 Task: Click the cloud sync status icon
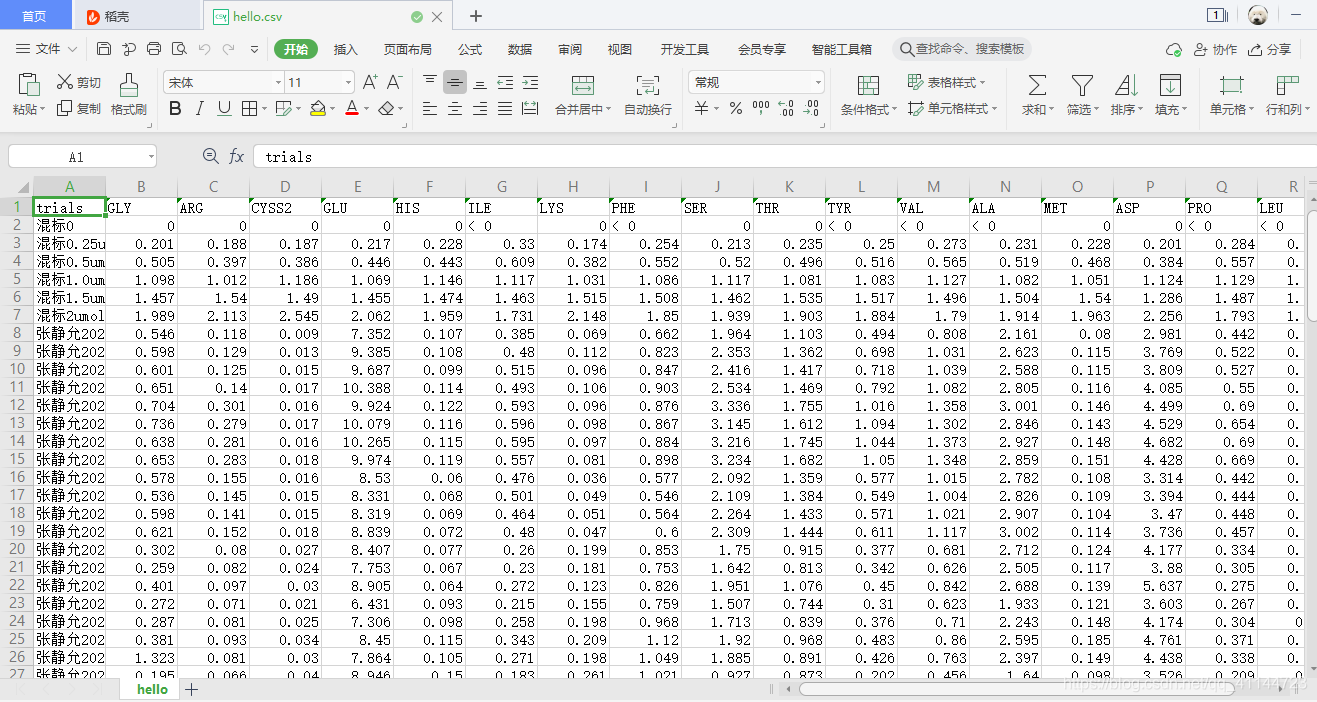1174,49
